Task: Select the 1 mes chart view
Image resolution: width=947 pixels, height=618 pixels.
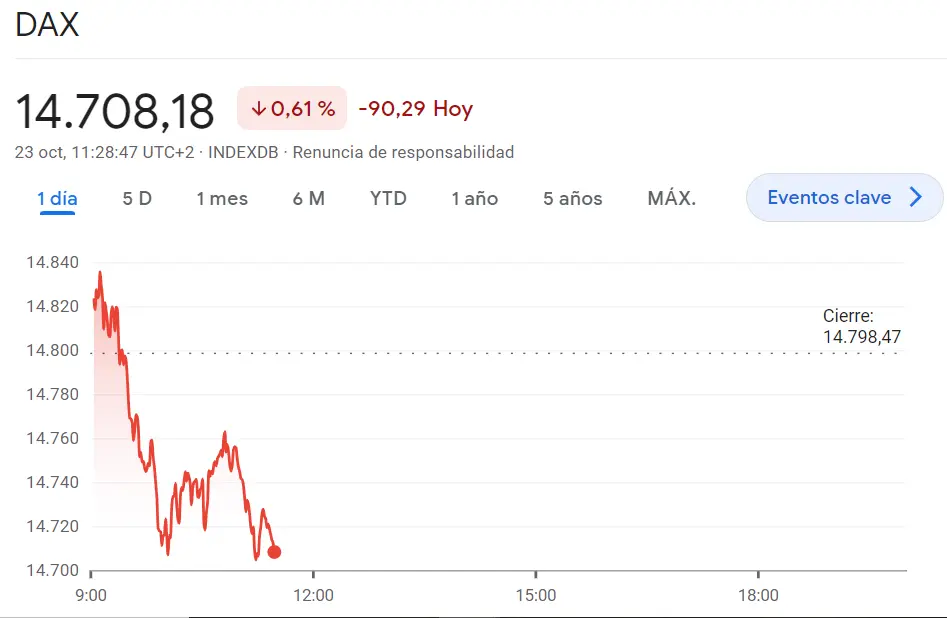Action: click(221, 198)
